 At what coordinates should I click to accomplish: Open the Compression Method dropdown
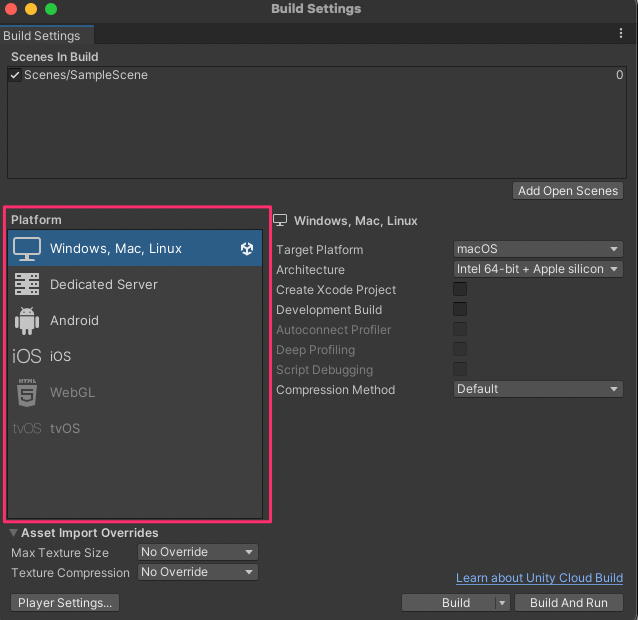(538, 389)
